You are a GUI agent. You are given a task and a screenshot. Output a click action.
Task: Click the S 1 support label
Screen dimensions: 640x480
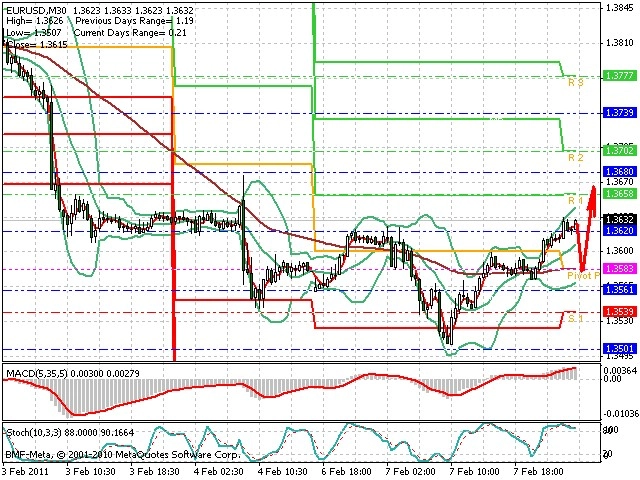pos(576,318)
